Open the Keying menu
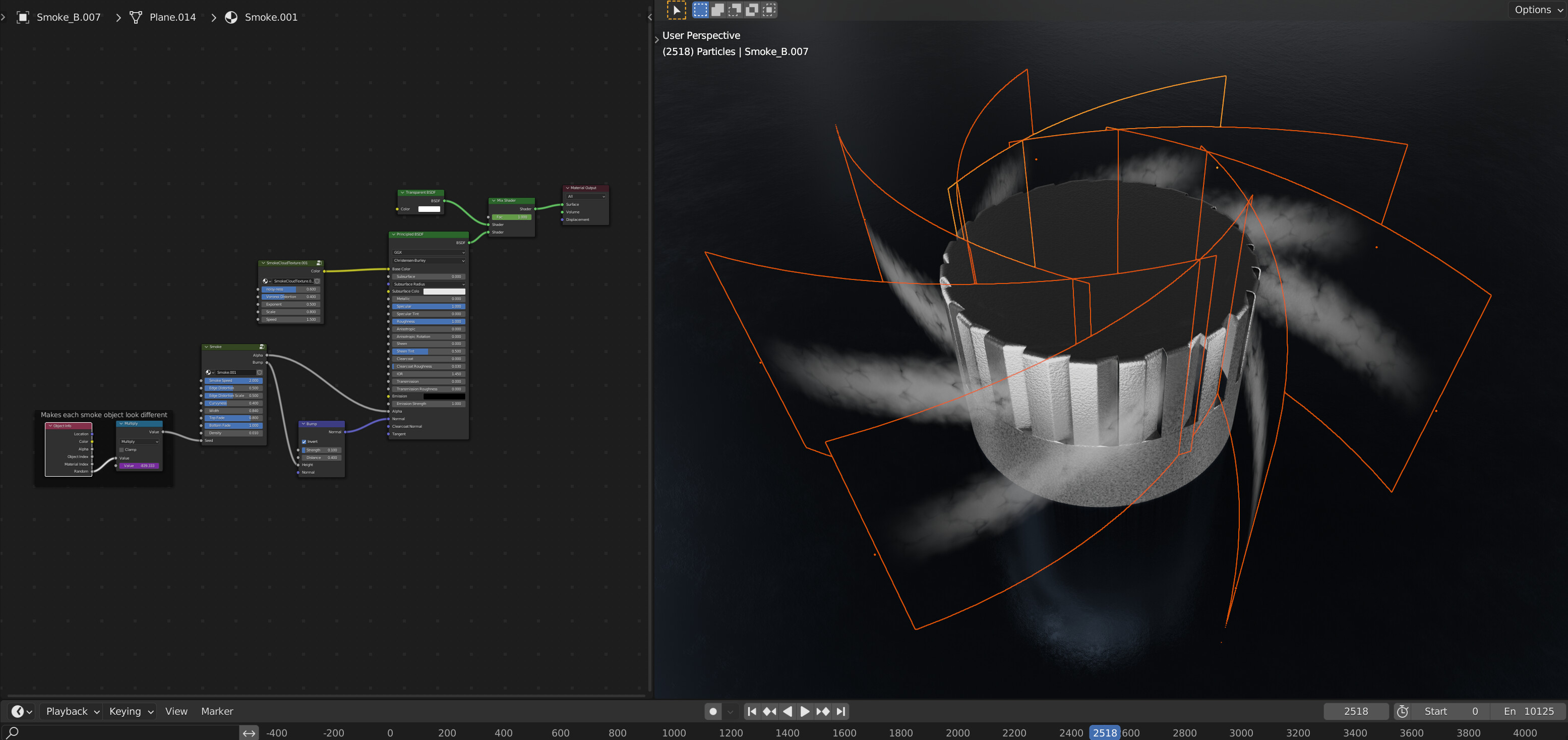Screen dimensions: 1568x740 click(131, 711)
